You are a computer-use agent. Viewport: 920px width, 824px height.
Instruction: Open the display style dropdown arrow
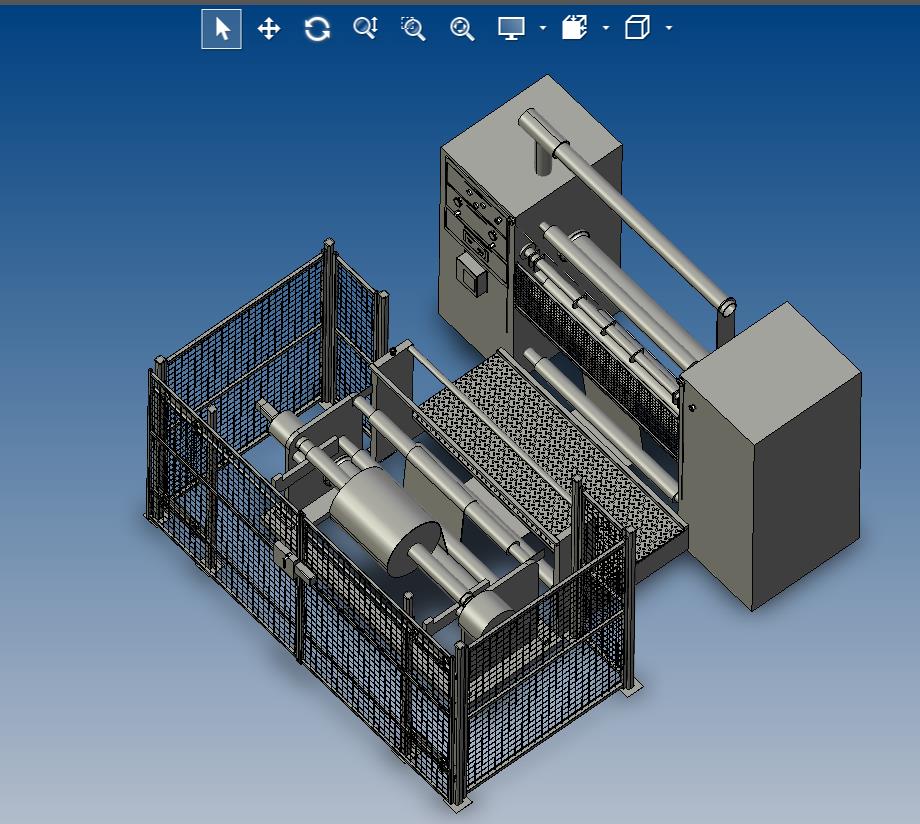click(543, 28)
